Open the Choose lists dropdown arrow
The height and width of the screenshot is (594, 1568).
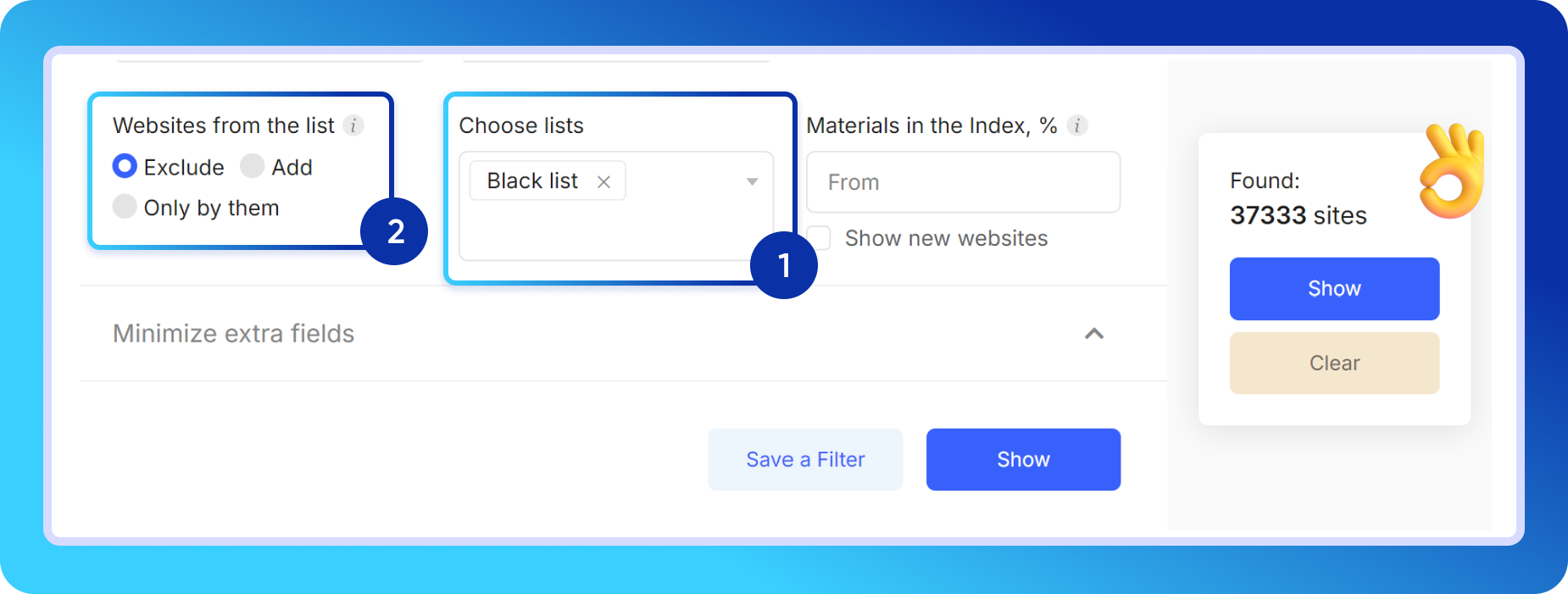click(x=751, y=180)
